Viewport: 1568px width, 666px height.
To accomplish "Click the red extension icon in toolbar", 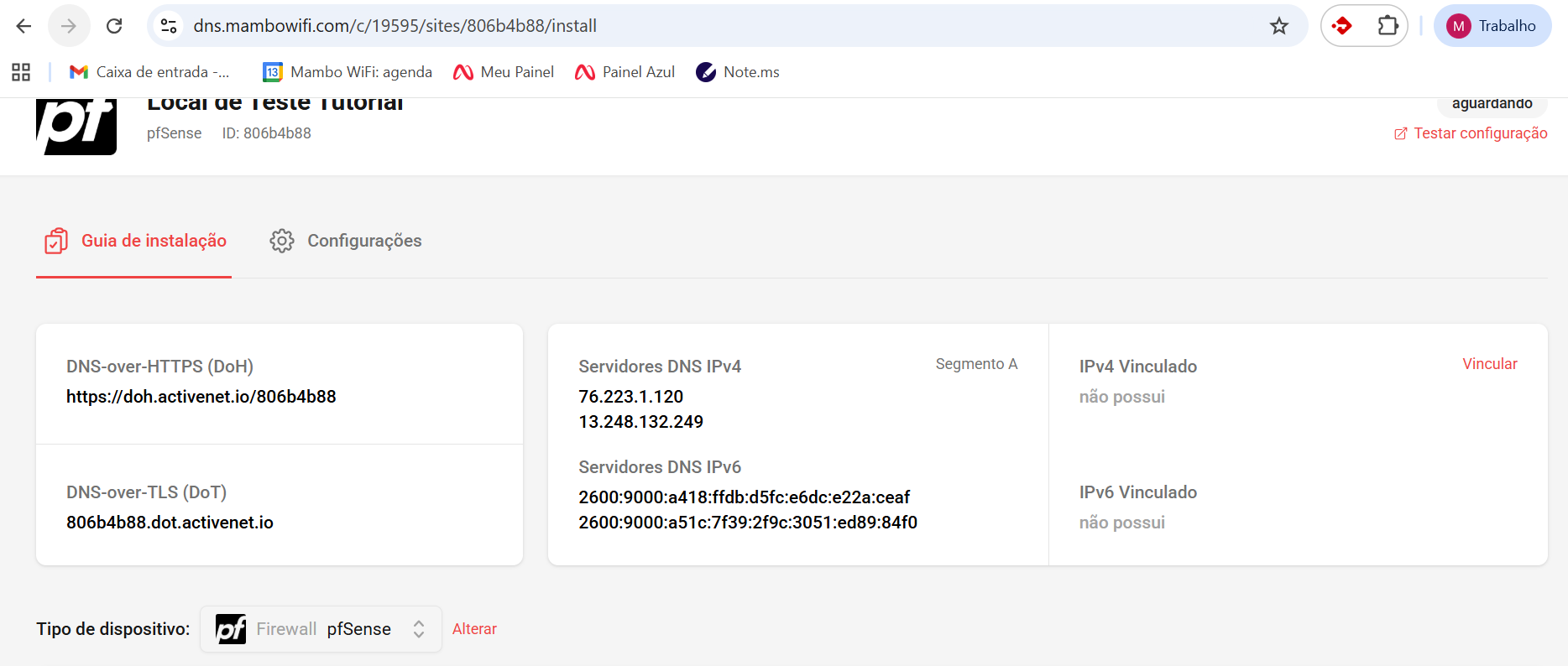I will pos(1342,26).
